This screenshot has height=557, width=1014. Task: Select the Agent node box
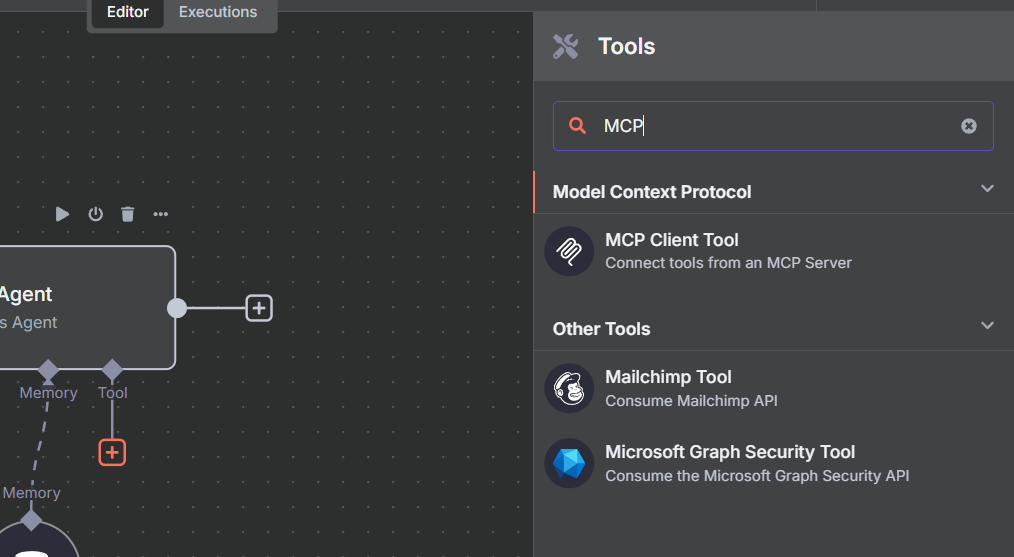(87, 307)
